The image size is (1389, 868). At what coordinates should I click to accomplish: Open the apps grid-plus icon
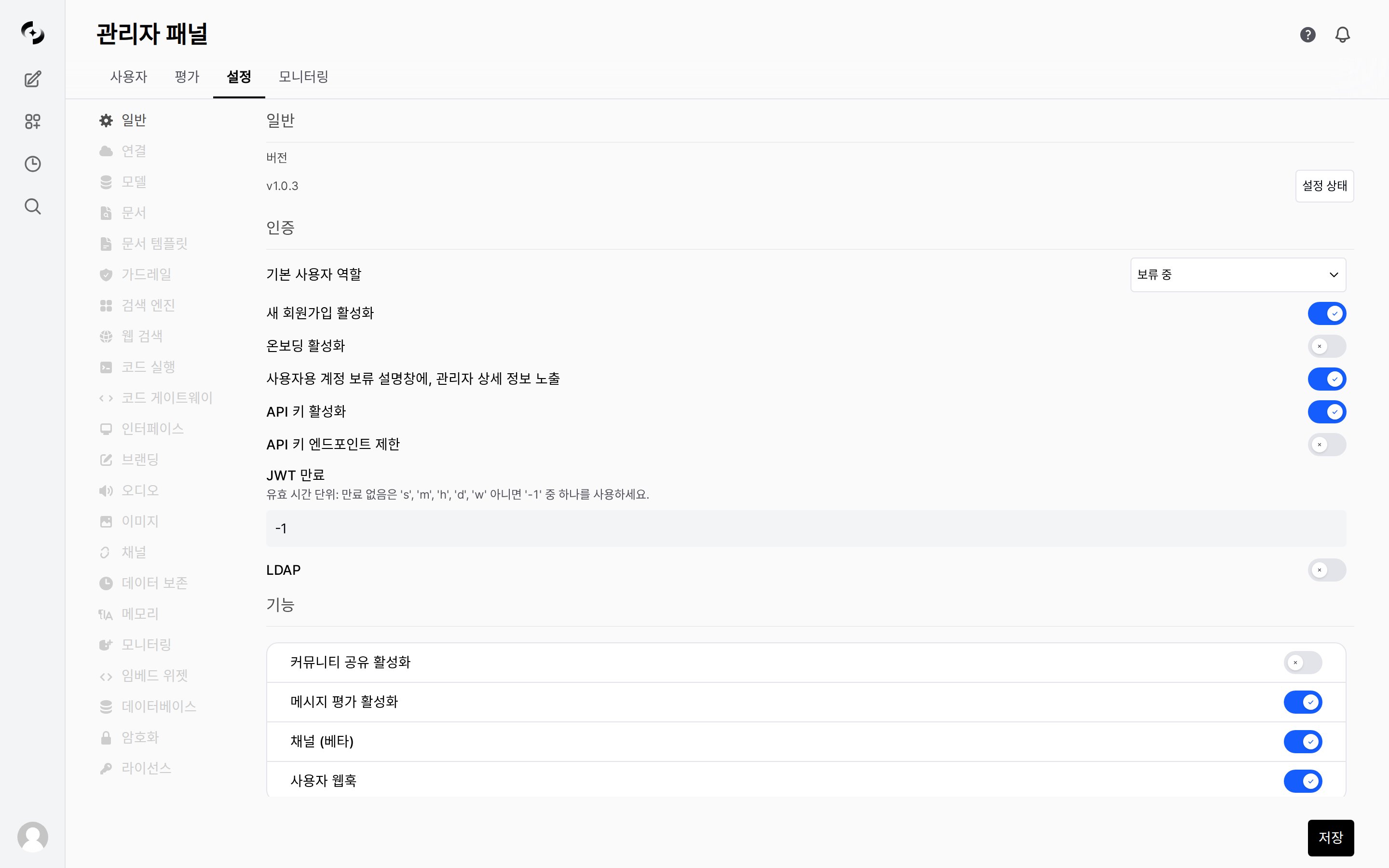(33, 121)
